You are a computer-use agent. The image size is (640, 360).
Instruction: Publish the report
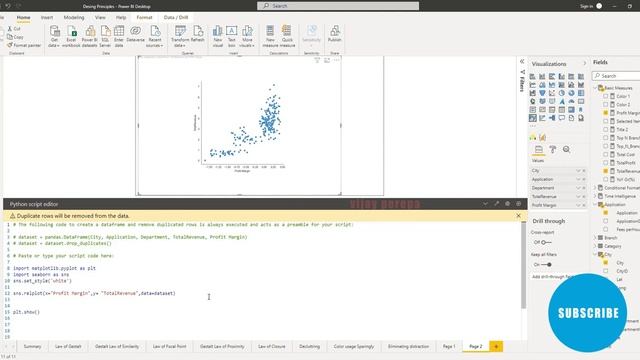334,34
